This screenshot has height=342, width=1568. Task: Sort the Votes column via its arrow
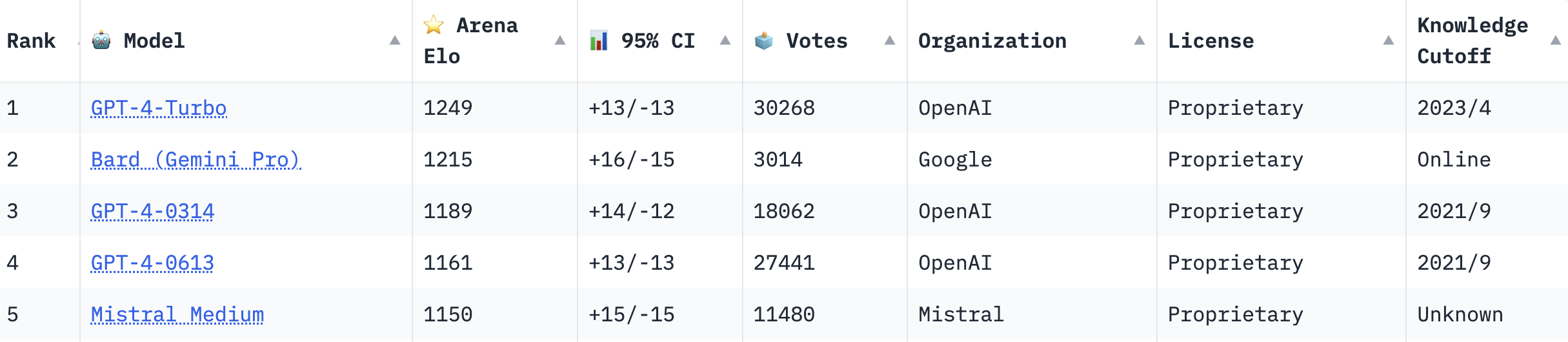890,41
